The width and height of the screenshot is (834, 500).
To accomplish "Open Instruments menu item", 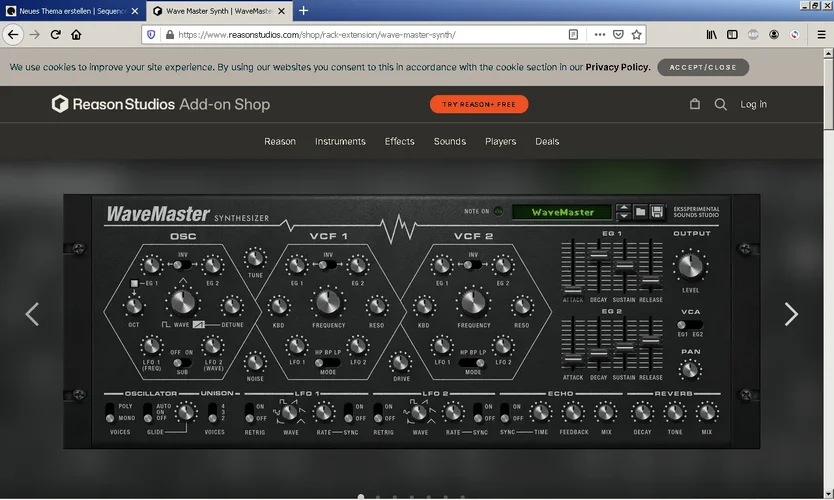I will [340, 141].
